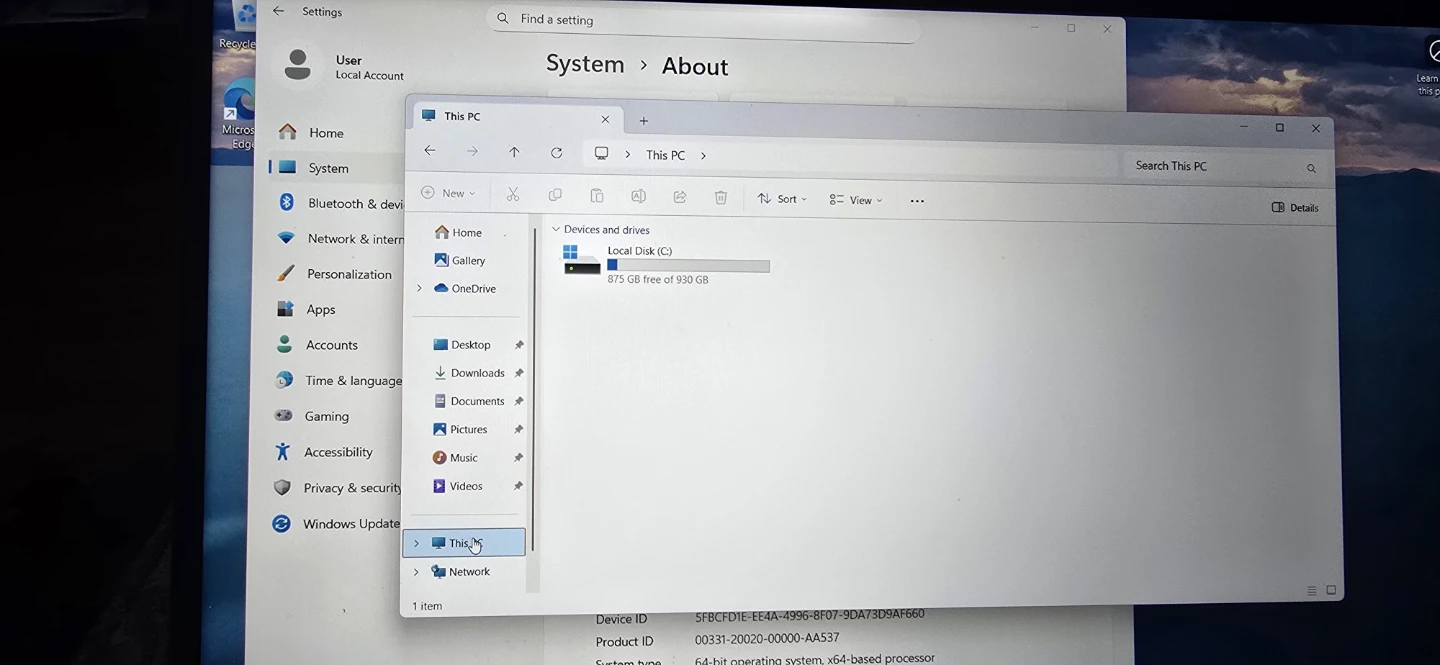Select Home in Explorer navigation pane

tap(459, 232)
